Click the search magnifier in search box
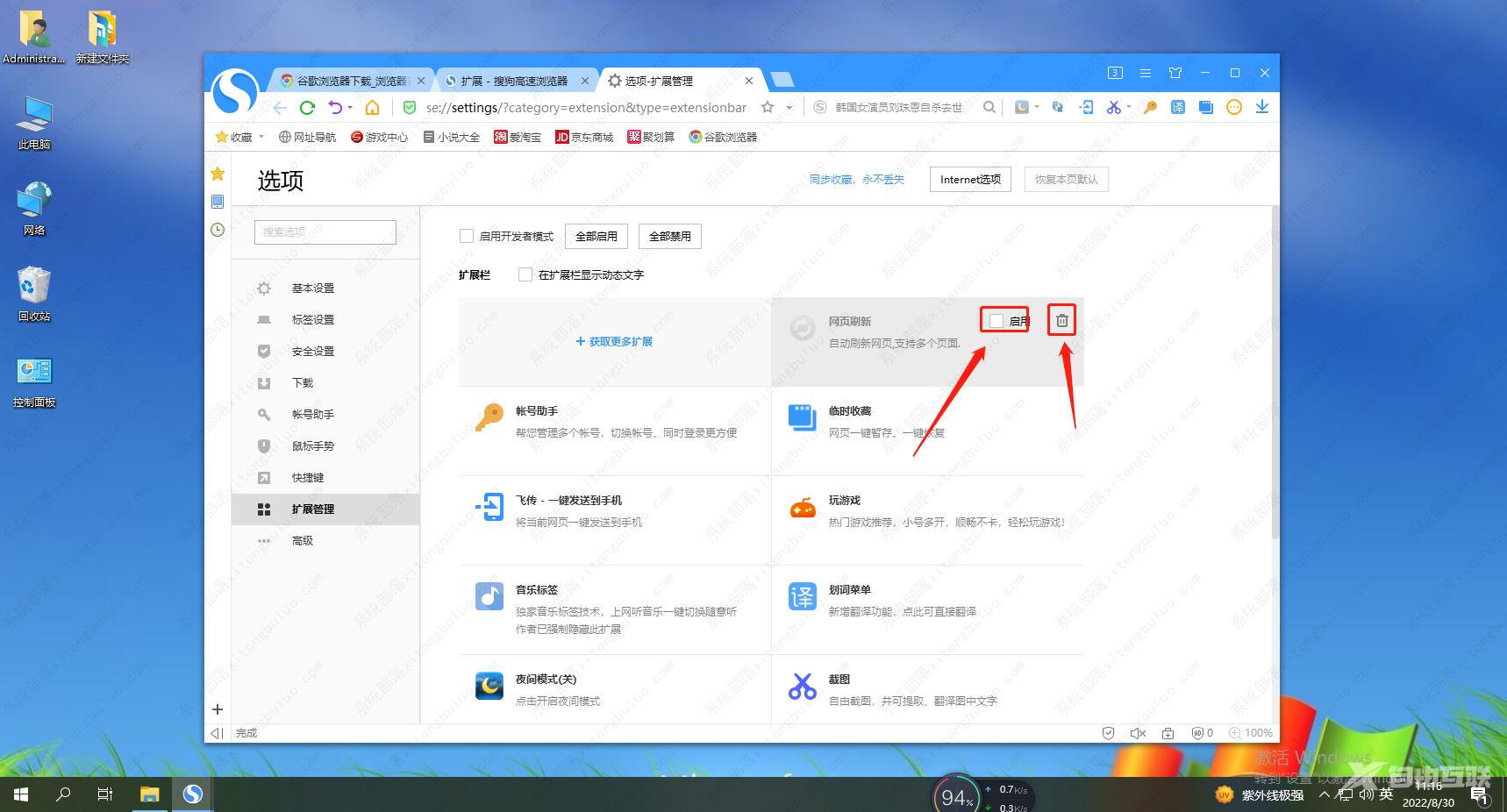Screen dimensions: 1507x812 tap(989, 107)
